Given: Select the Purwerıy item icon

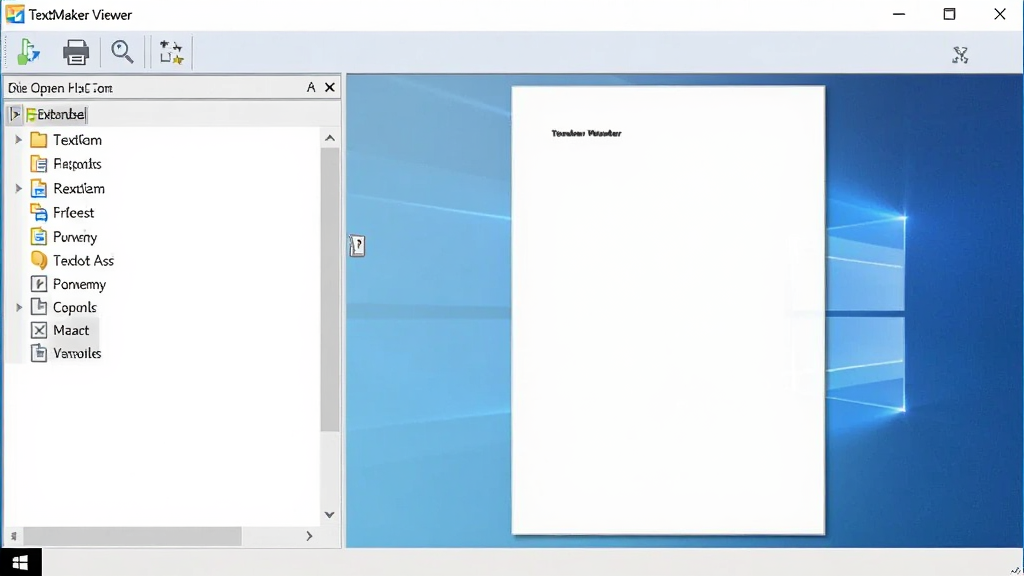Looking at the screenshot, I should [39, 236].
